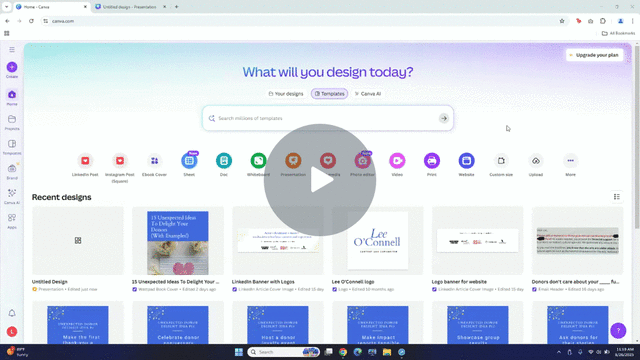
Task: Open the purple help question button
Action: click(618, 331)
